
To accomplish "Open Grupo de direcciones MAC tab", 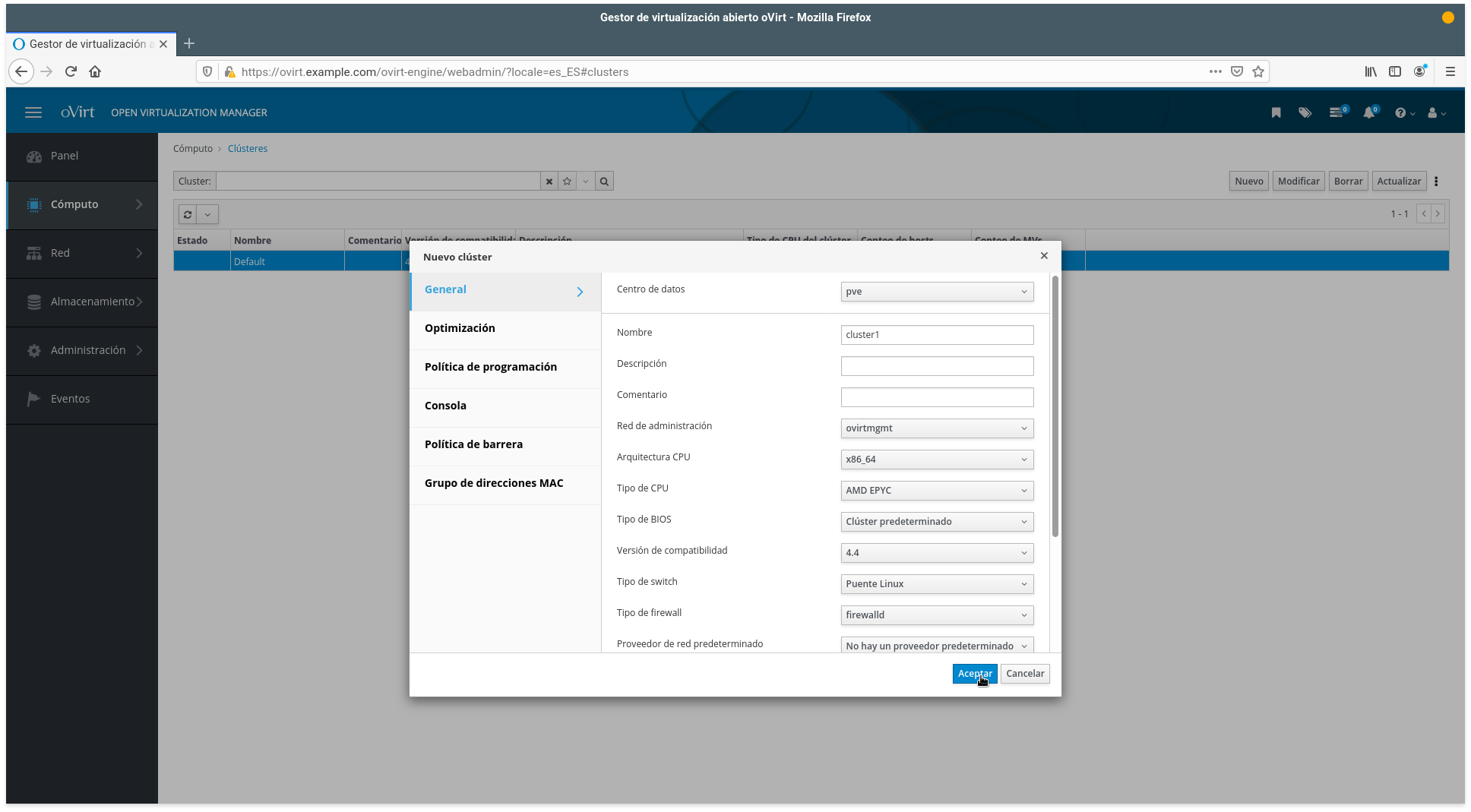I will (x=494, y=483).
